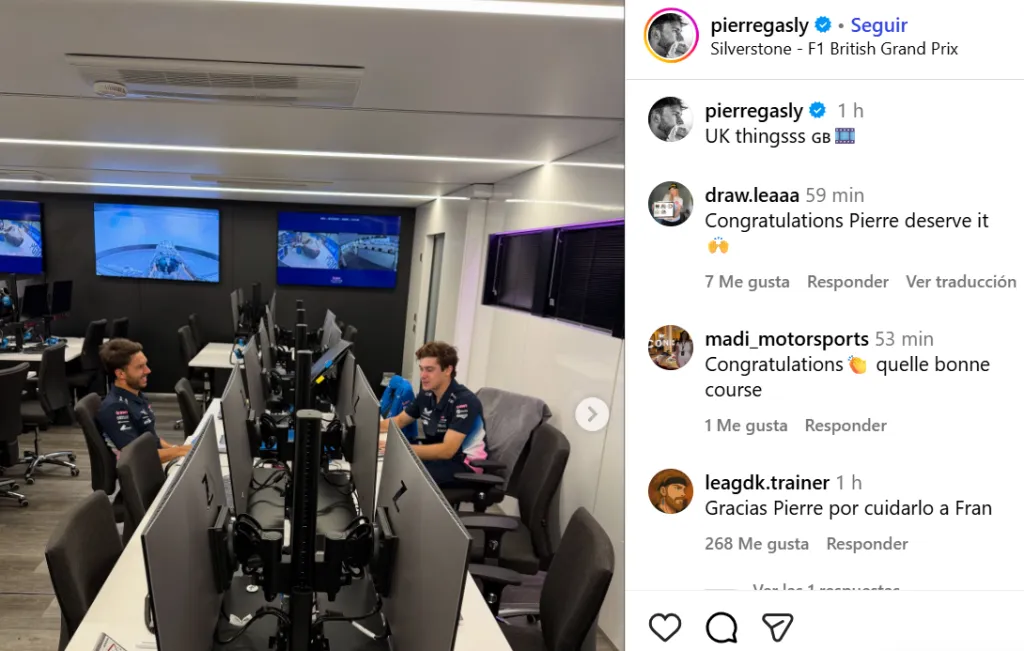
Task: Follow pierregasly with Seguir
Action: coord(878,25)
